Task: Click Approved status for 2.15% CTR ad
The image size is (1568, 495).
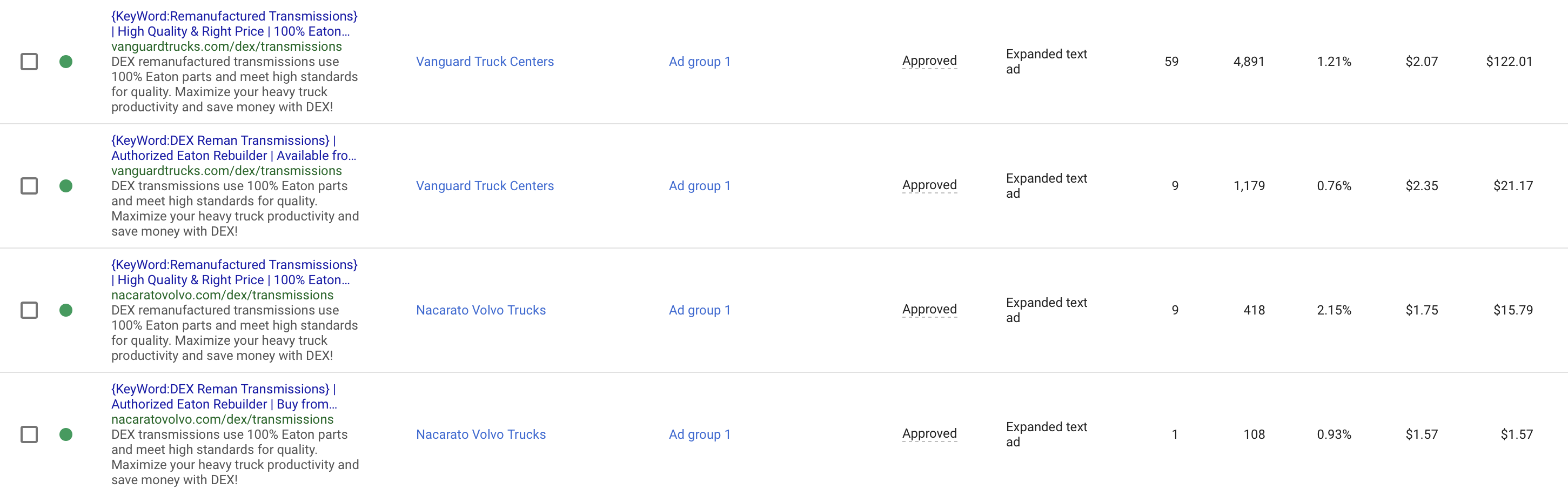Action: [x=929, y=309]
